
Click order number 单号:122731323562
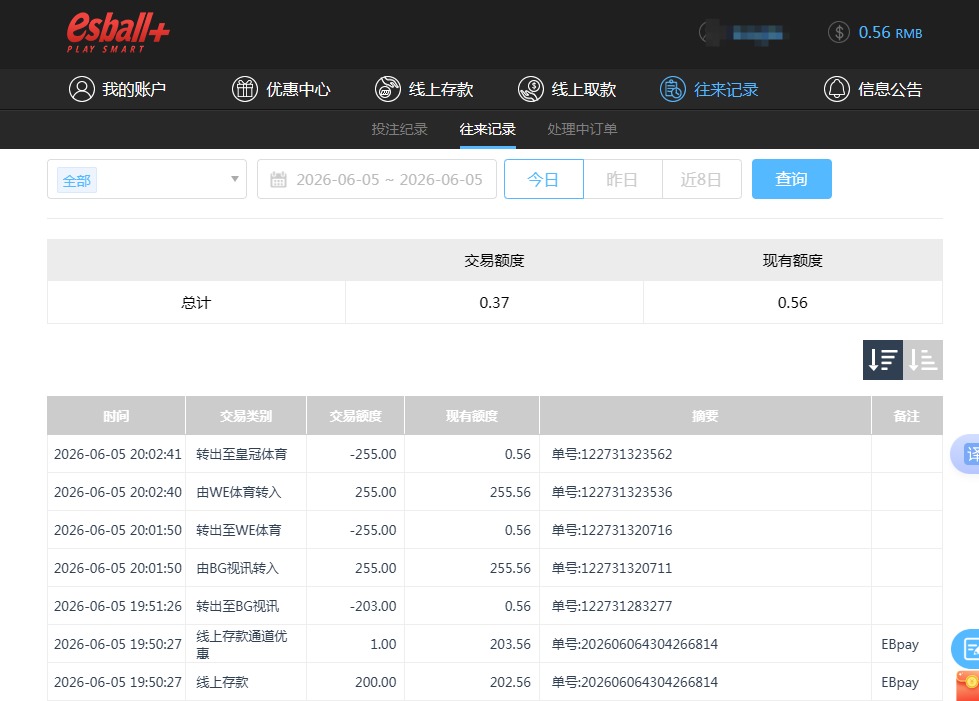click(x=612, y=454)
